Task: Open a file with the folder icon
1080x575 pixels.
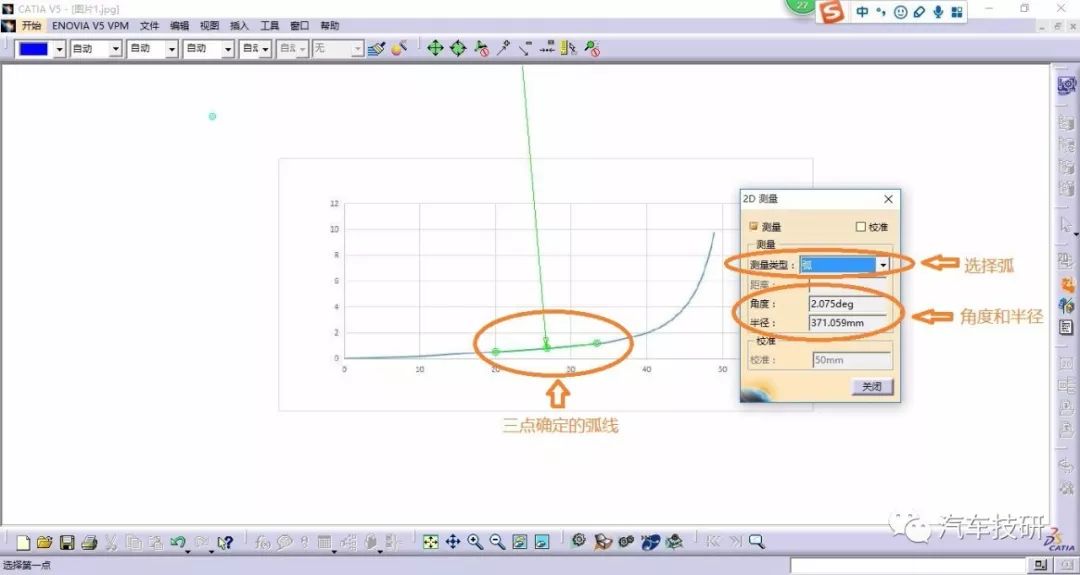Action: [x=45, y=543]
